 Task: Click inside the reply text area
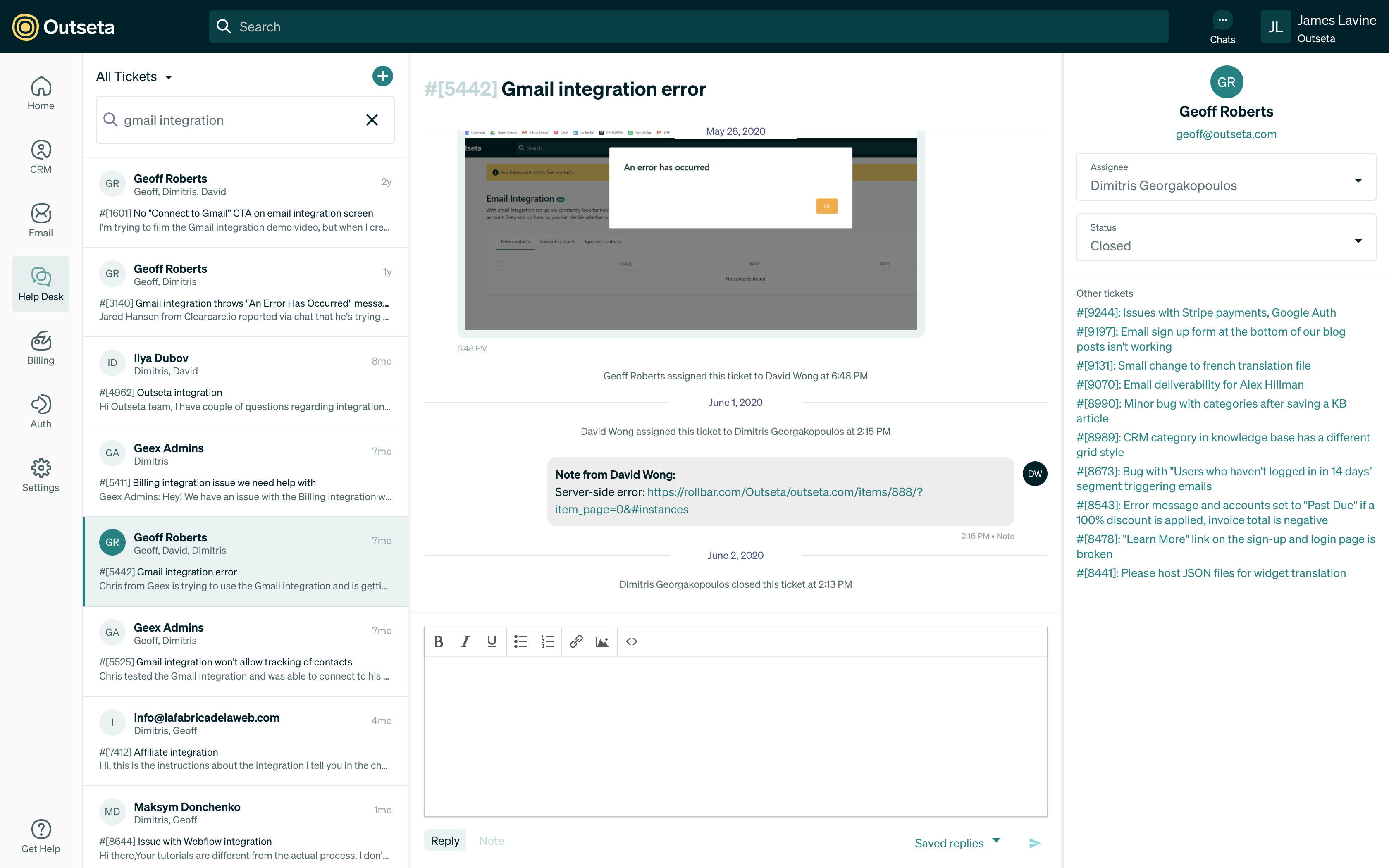(x=735, y=735)
